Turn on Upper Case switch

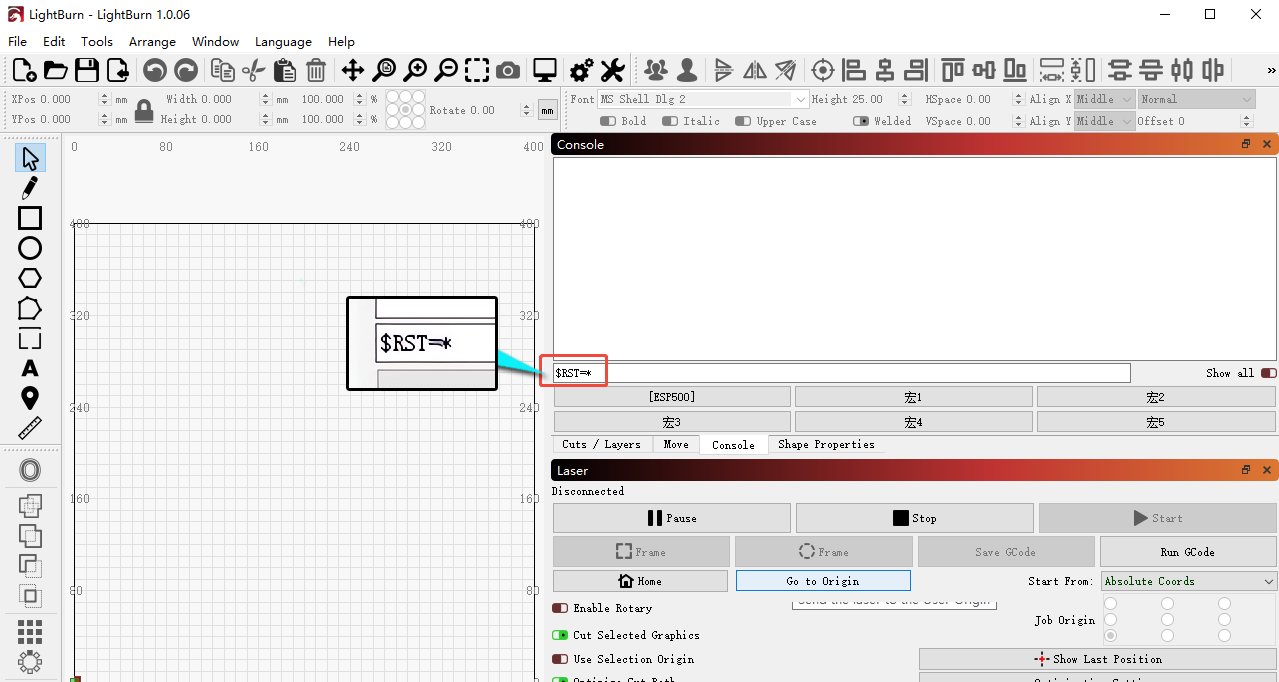pyautogui.click(x=743, y=121)
